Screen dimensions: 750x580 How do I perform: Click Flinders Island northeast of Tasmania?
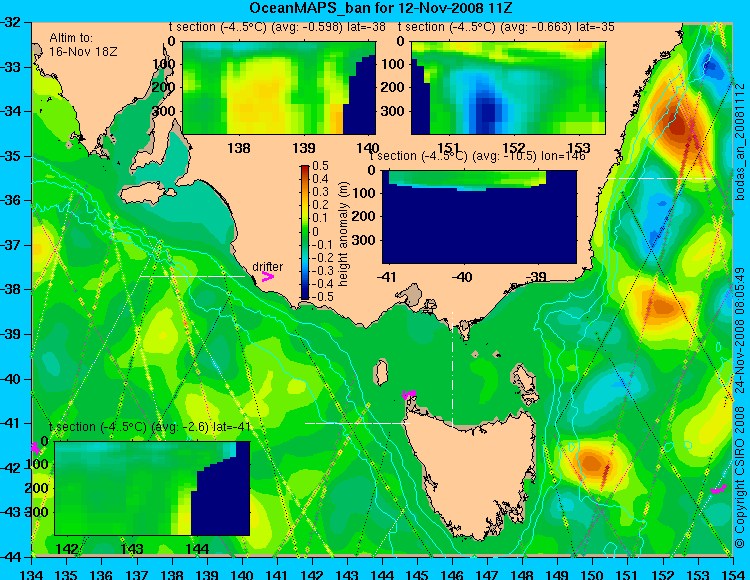point(525,379)
